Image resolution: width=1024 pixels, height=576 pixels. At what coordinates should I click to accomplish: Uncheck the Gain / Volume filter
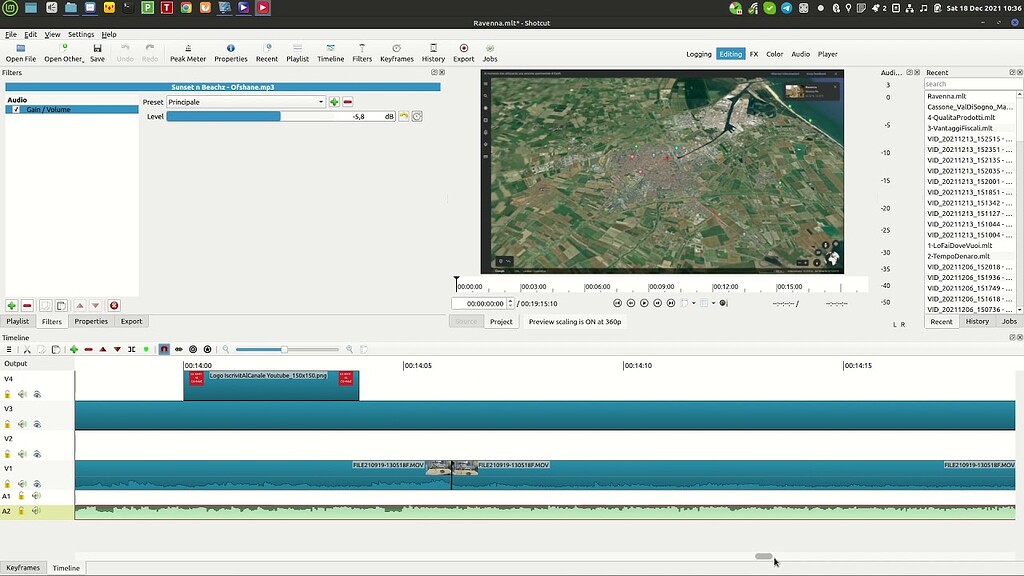pyautogui.click(x=16, y=110)
